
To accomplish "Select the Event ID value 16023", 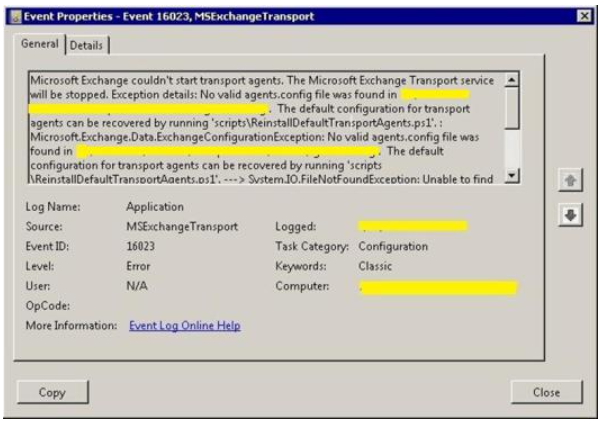I will point(141,246).
